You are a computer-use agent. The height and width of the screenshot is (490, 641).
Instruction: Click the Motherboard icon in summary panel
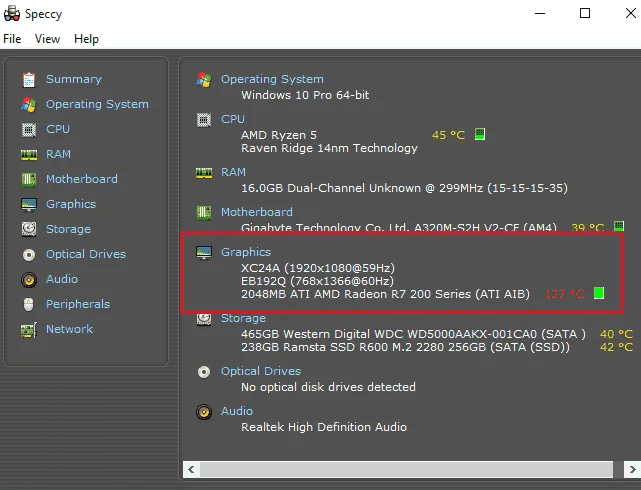204,213
